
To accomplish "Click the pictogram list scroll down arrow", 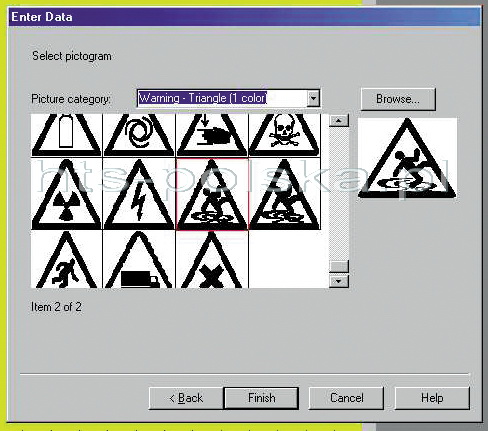I will (x=339, y=281).
